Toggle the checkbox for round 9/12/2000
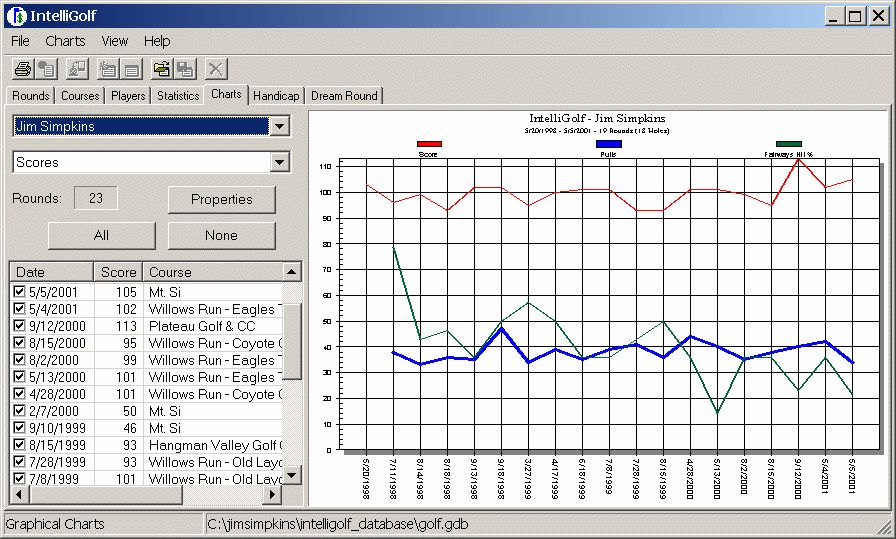This screenshot has width=896, height=539. coord(19,325)
